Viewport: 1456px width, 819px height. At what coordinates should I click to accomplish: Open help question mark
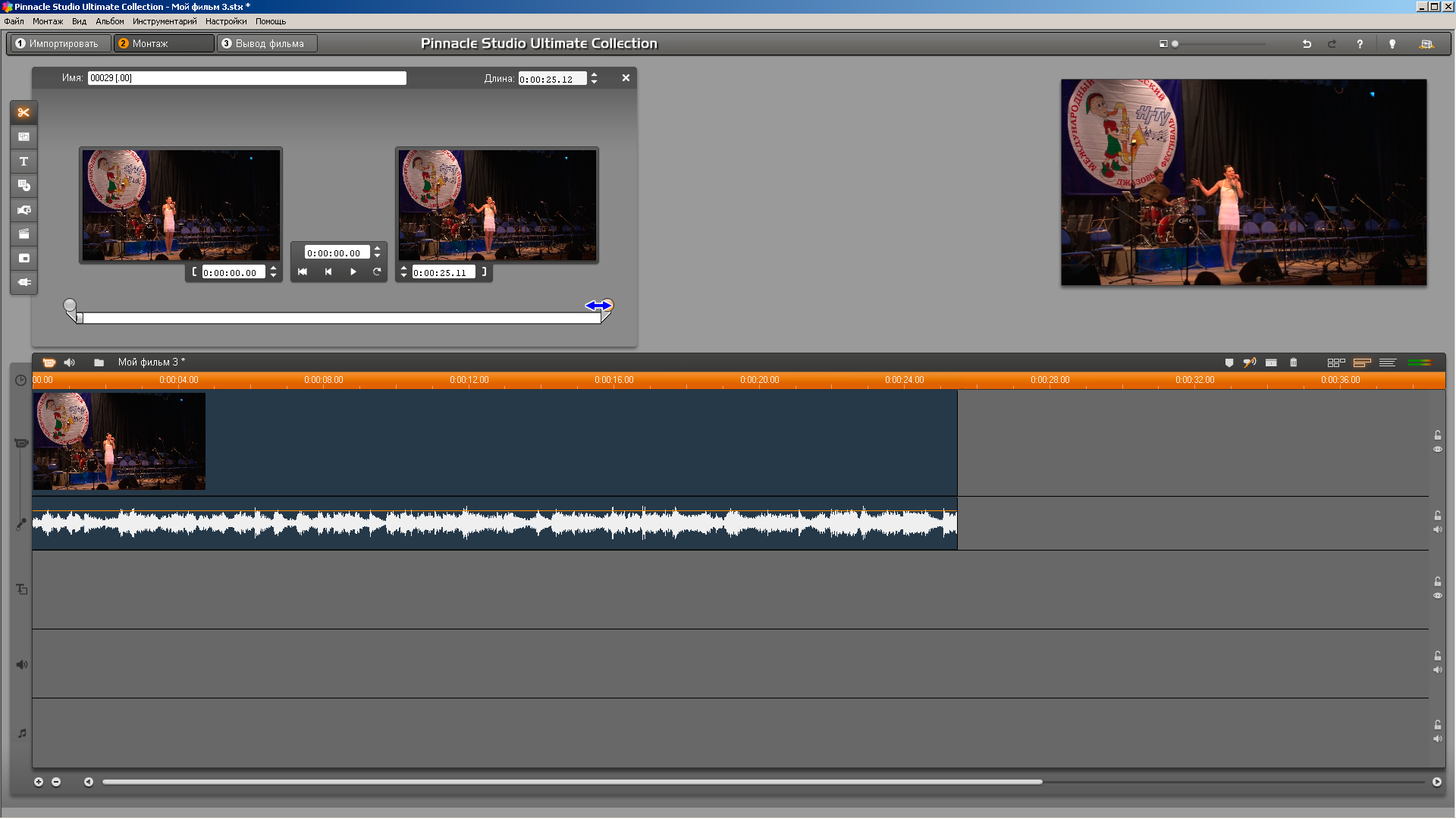(1360, 44)
